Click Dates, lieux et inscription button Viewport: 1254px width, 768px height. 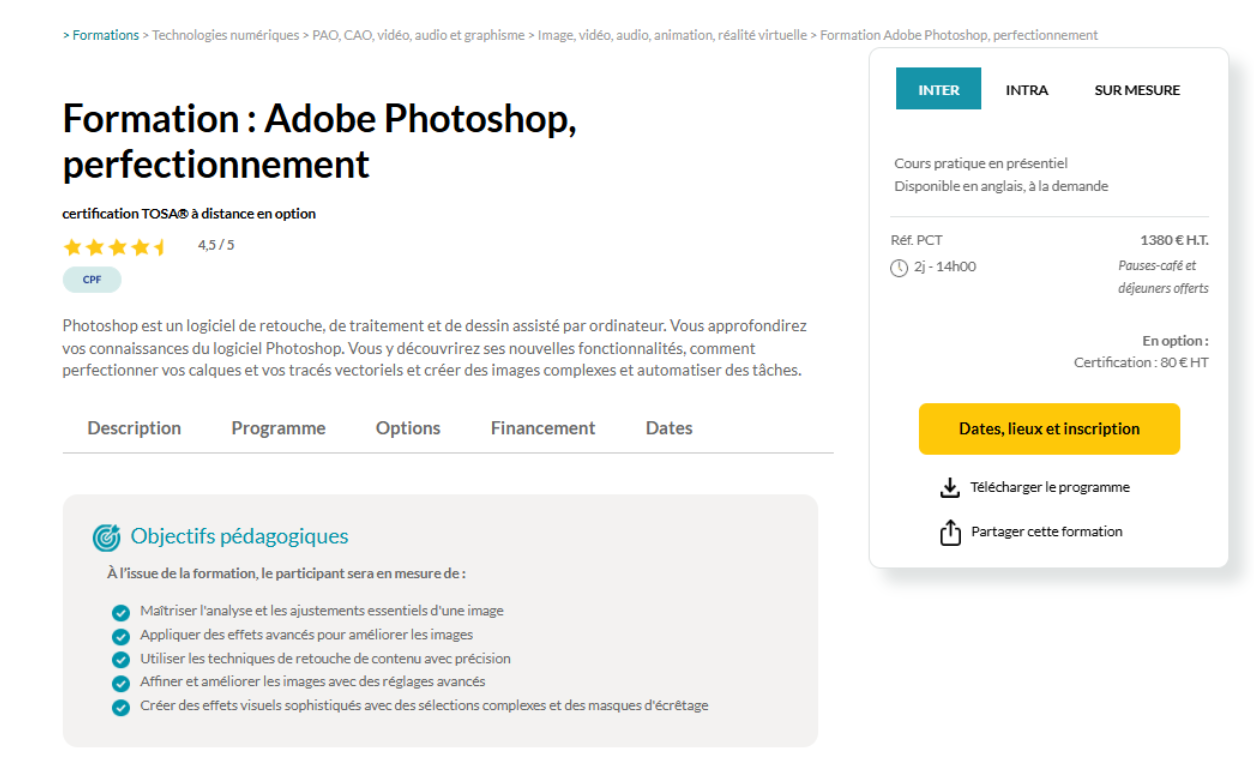(x=1049, y=429)
